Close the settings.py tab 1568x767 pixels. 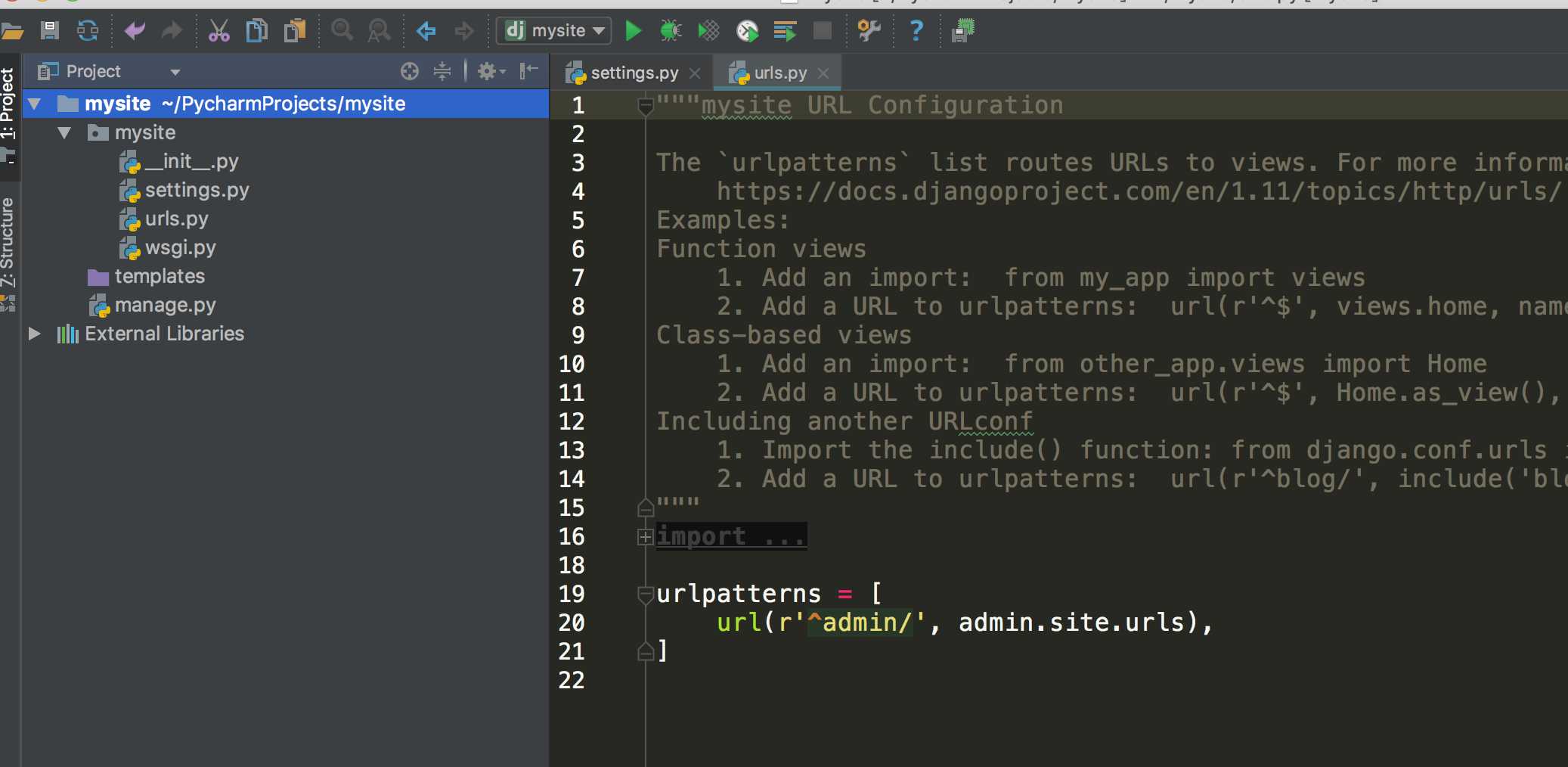point(695,73)
